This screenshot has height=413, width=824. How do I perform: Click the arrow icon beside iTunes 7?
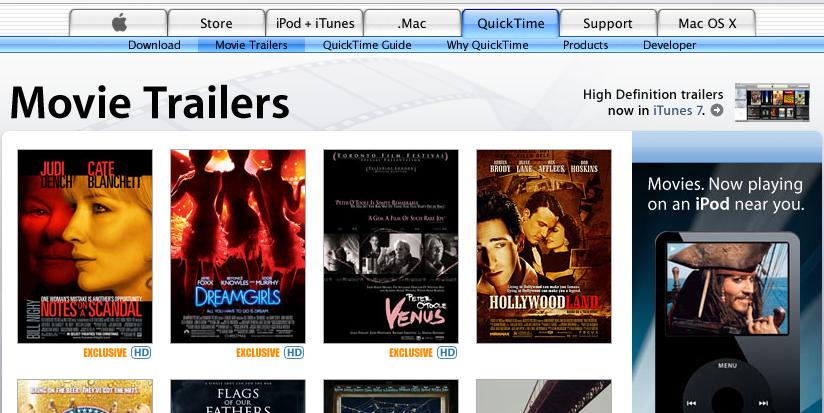(717, 111)
